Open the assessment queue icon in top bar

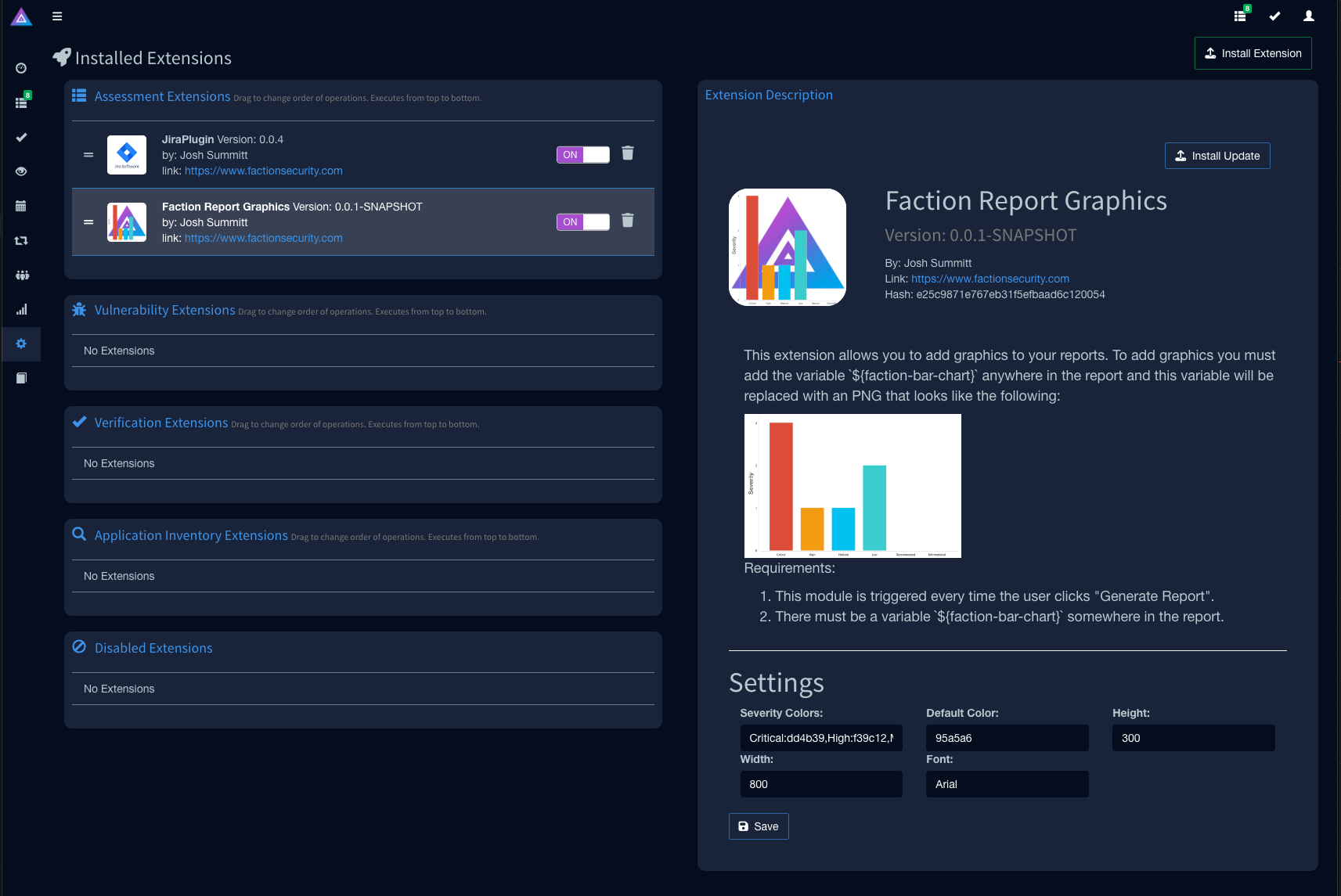pyautogui.click(x=1241, y=15)
